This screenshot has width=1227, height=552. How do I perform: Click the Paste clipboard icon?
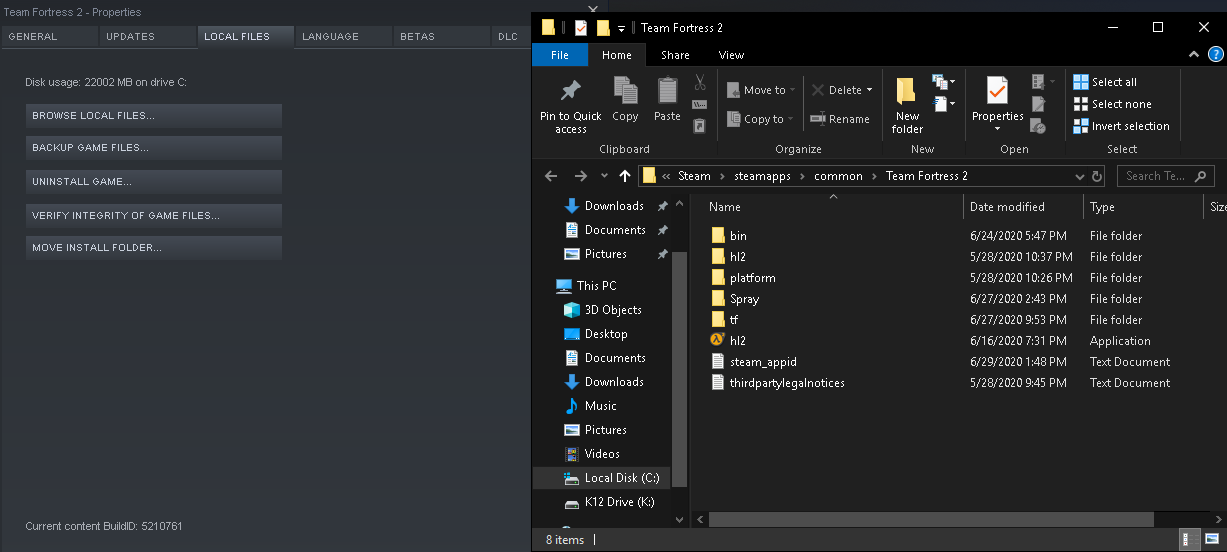[667, 92]
